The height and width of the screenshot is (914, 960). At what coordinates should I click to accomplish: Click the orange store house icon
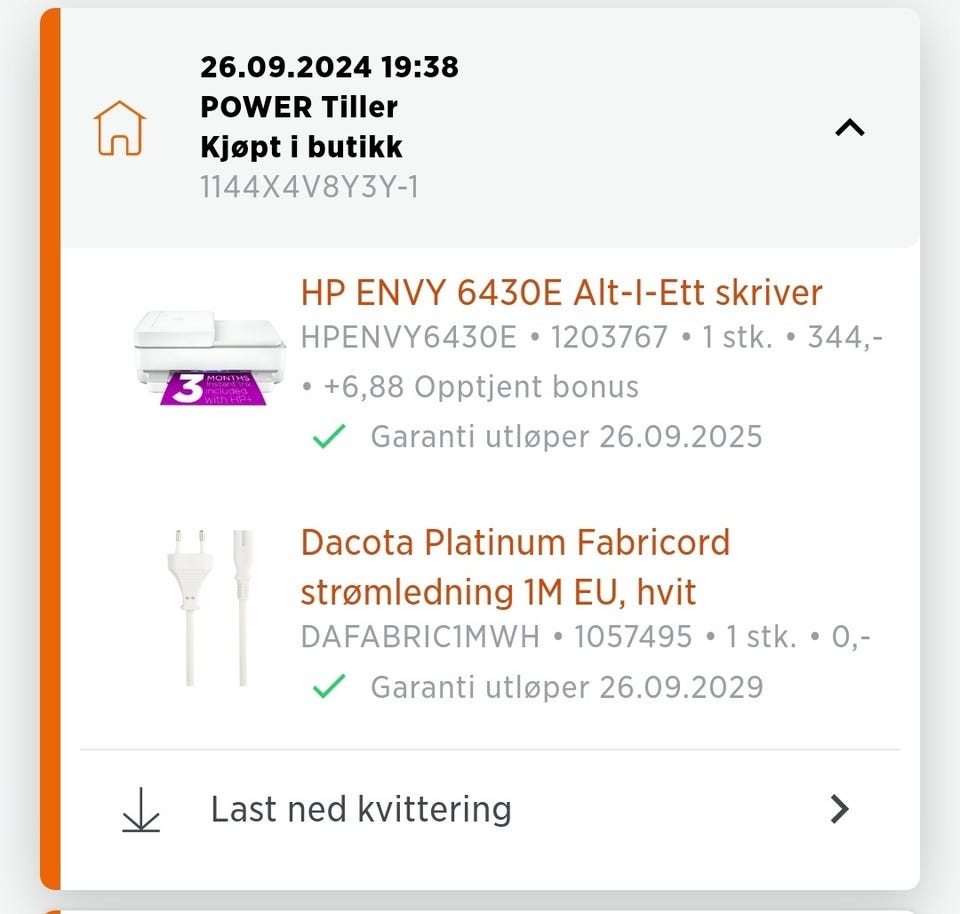click(x=120, y=128)
